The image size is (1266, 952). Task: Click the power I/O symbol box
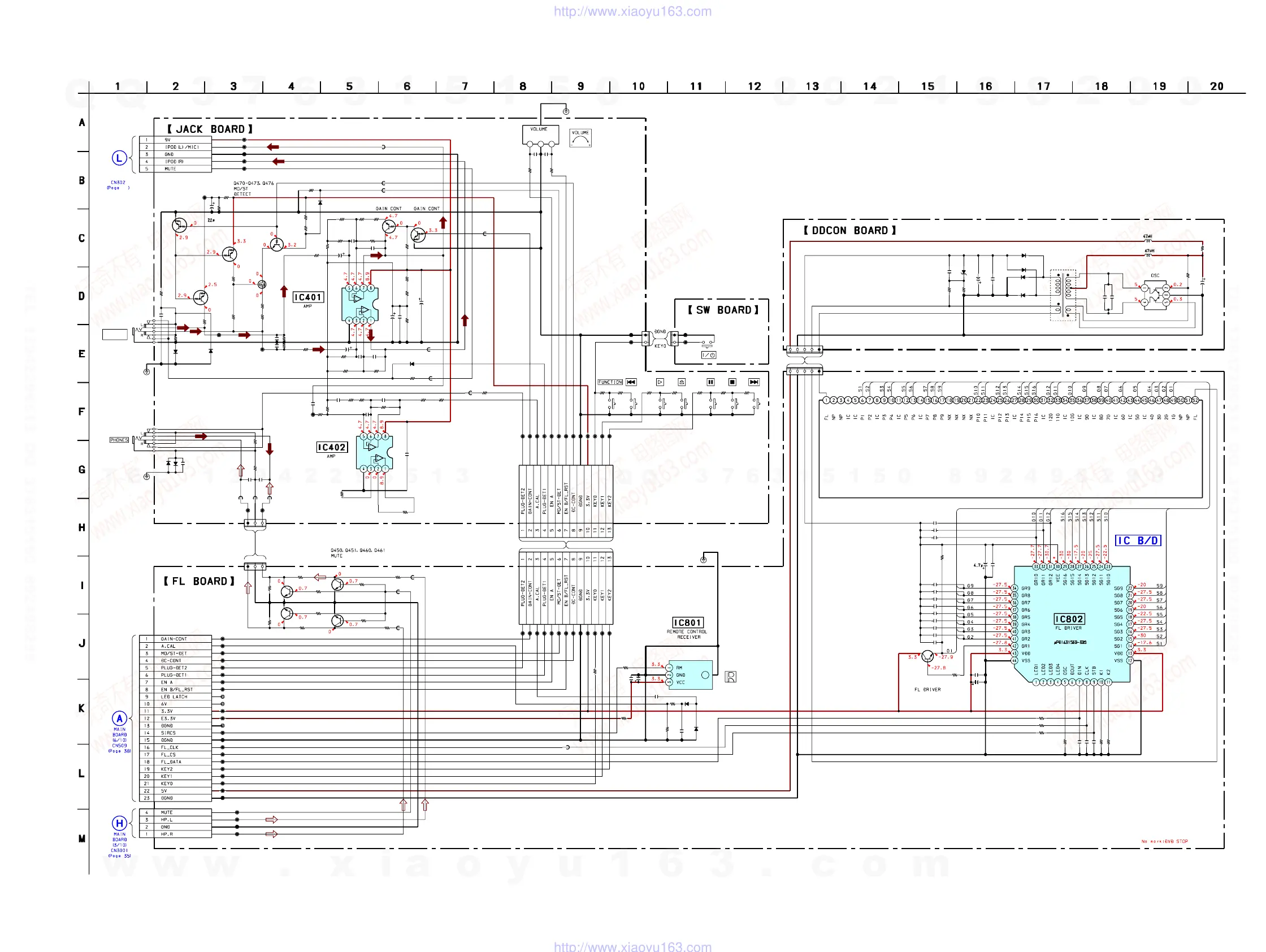click(x=709, y=355)
